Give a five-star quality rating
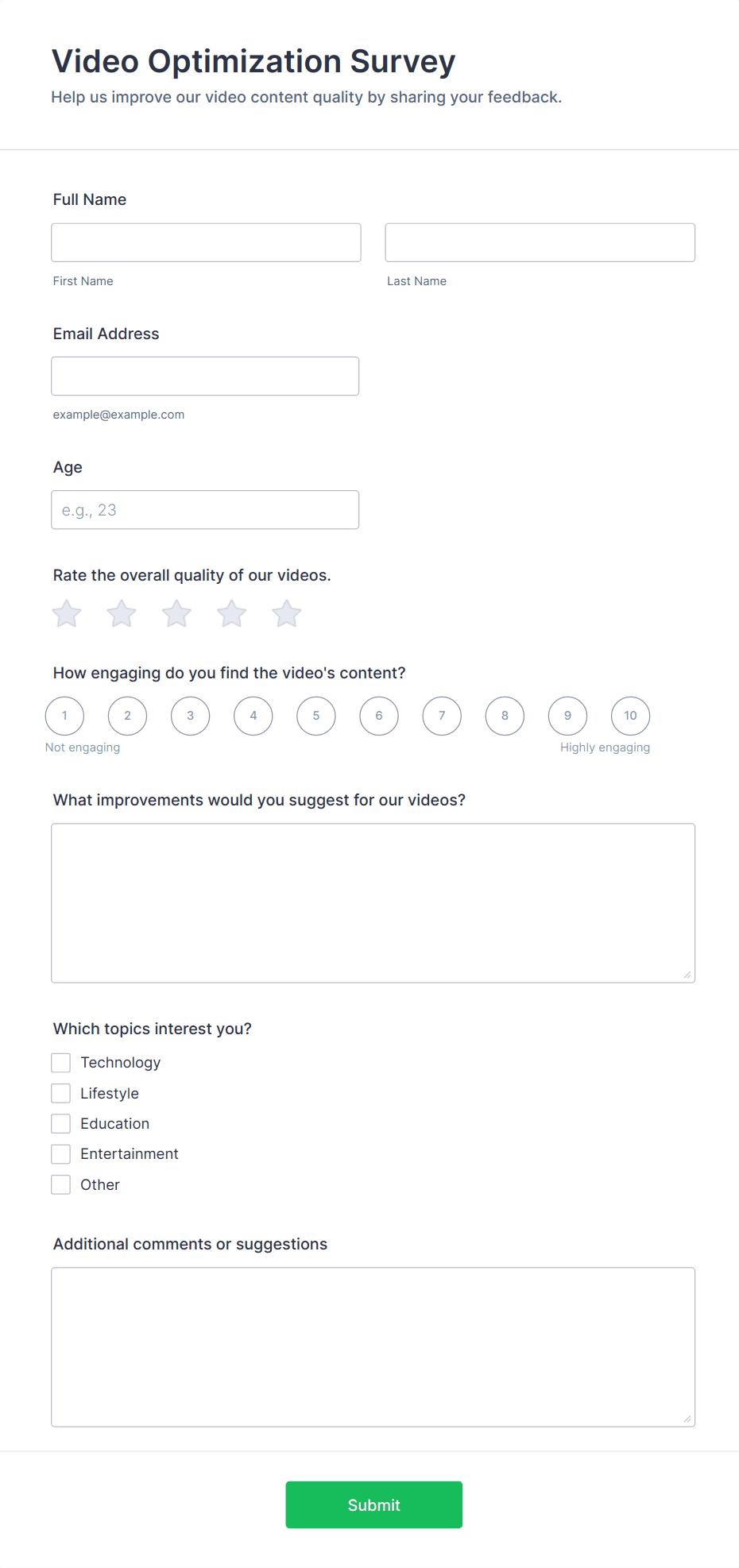Viewport: 739px width, 1568px height. tap(287, 613)
